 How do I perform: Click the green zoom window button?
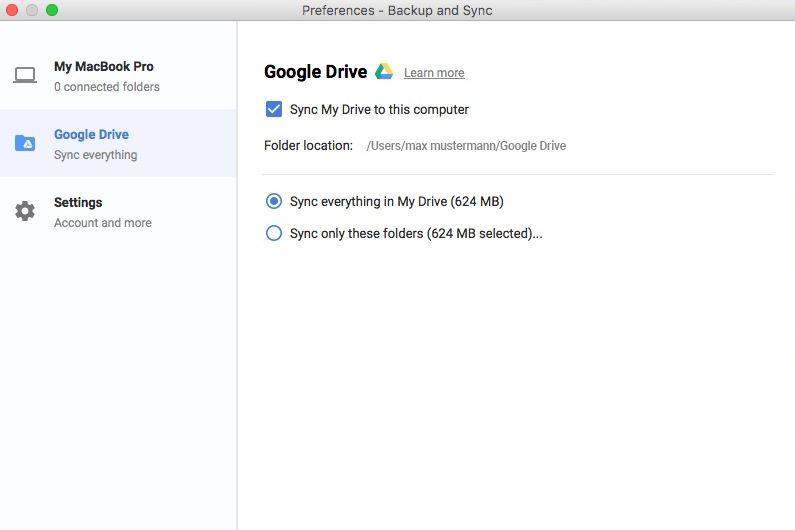click(x=52, y=10)
